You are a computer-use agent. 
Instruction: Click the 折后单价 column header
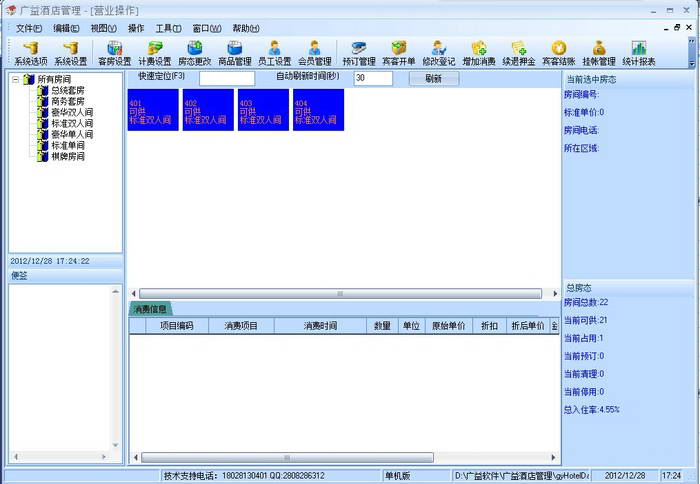point(528,326)
